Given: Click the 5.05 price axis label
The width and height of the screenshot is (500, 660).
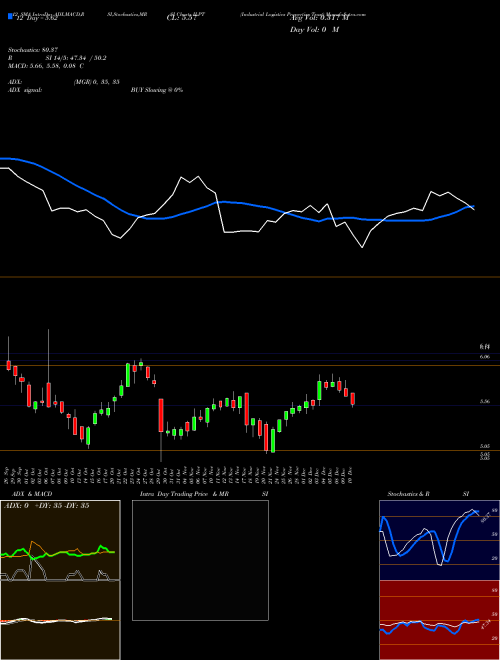Looking at the screenshot, I should pyautogui.click(x=484, y=446).
